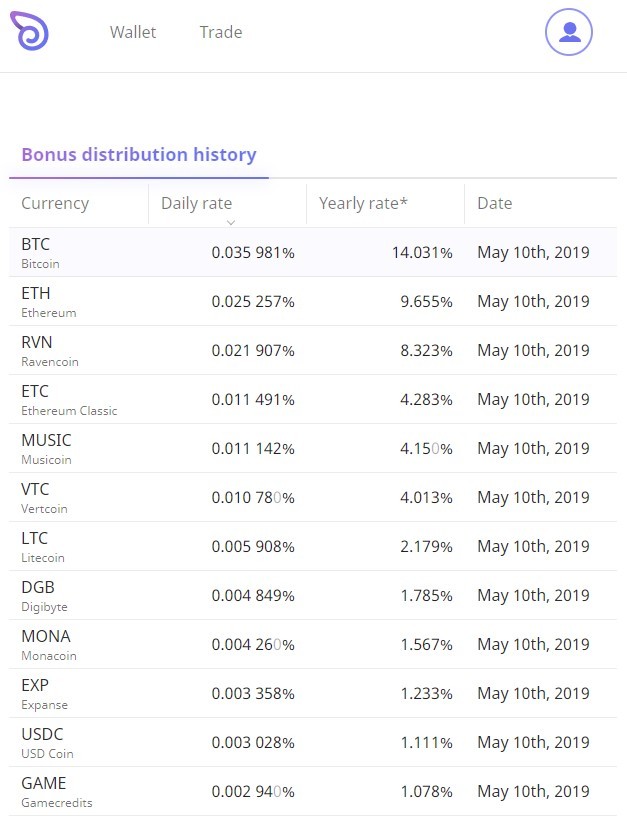The height and width of the screenshot is (823, 627).
Task: Sort by Date column header
Action: pos(494,203)
